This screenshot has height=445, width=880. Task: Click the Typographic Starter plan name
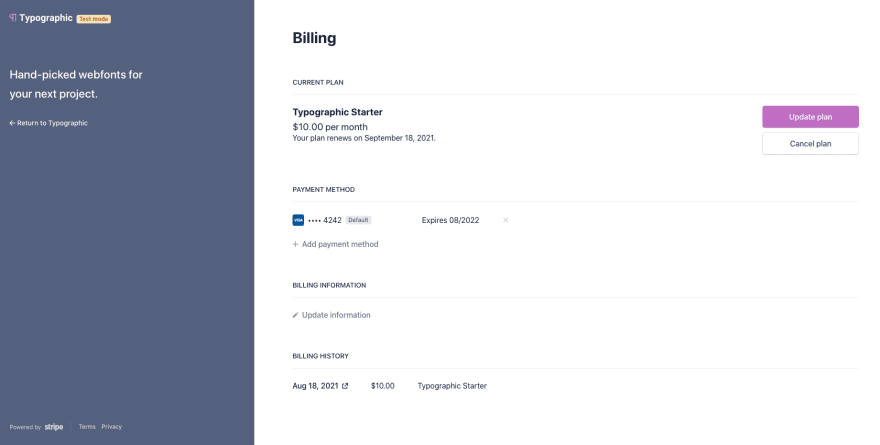pos(337,112)
